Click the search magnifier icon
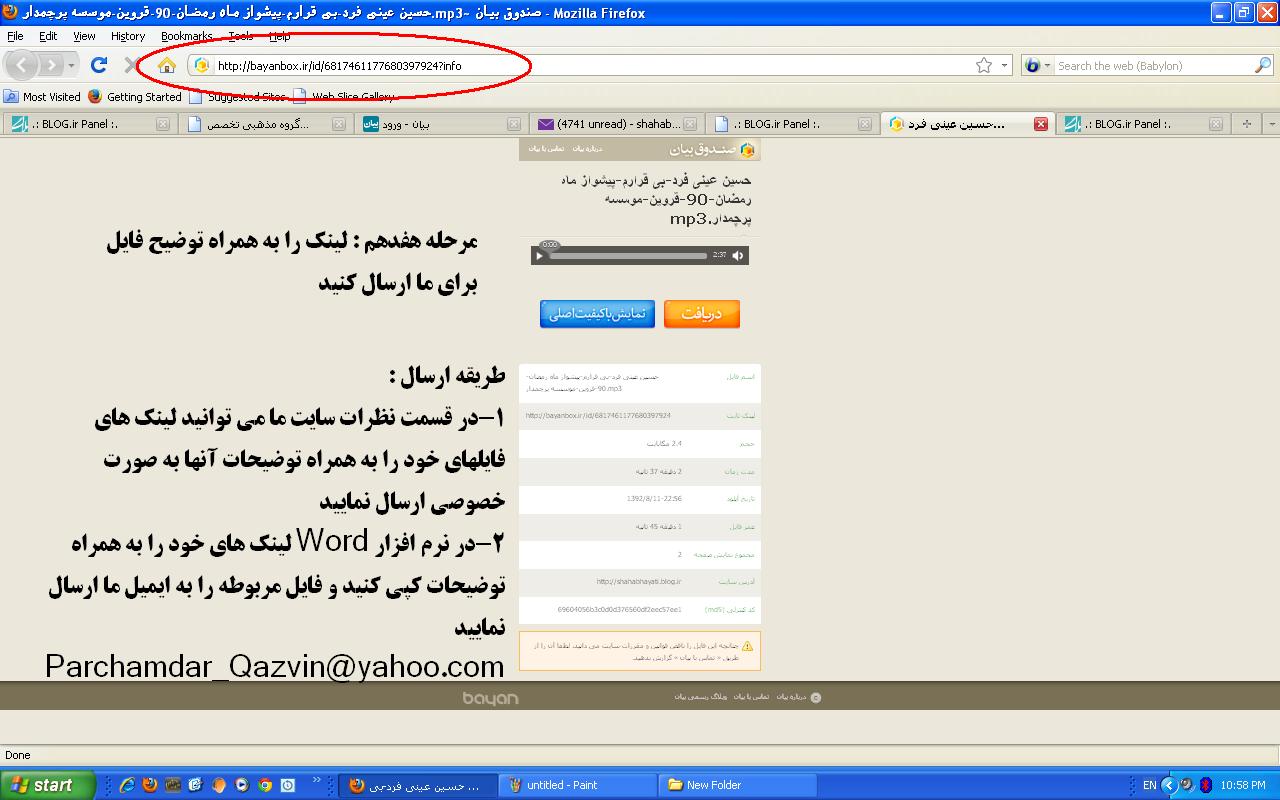Viewport: 1280px width, 800px height. point(1263,65)
